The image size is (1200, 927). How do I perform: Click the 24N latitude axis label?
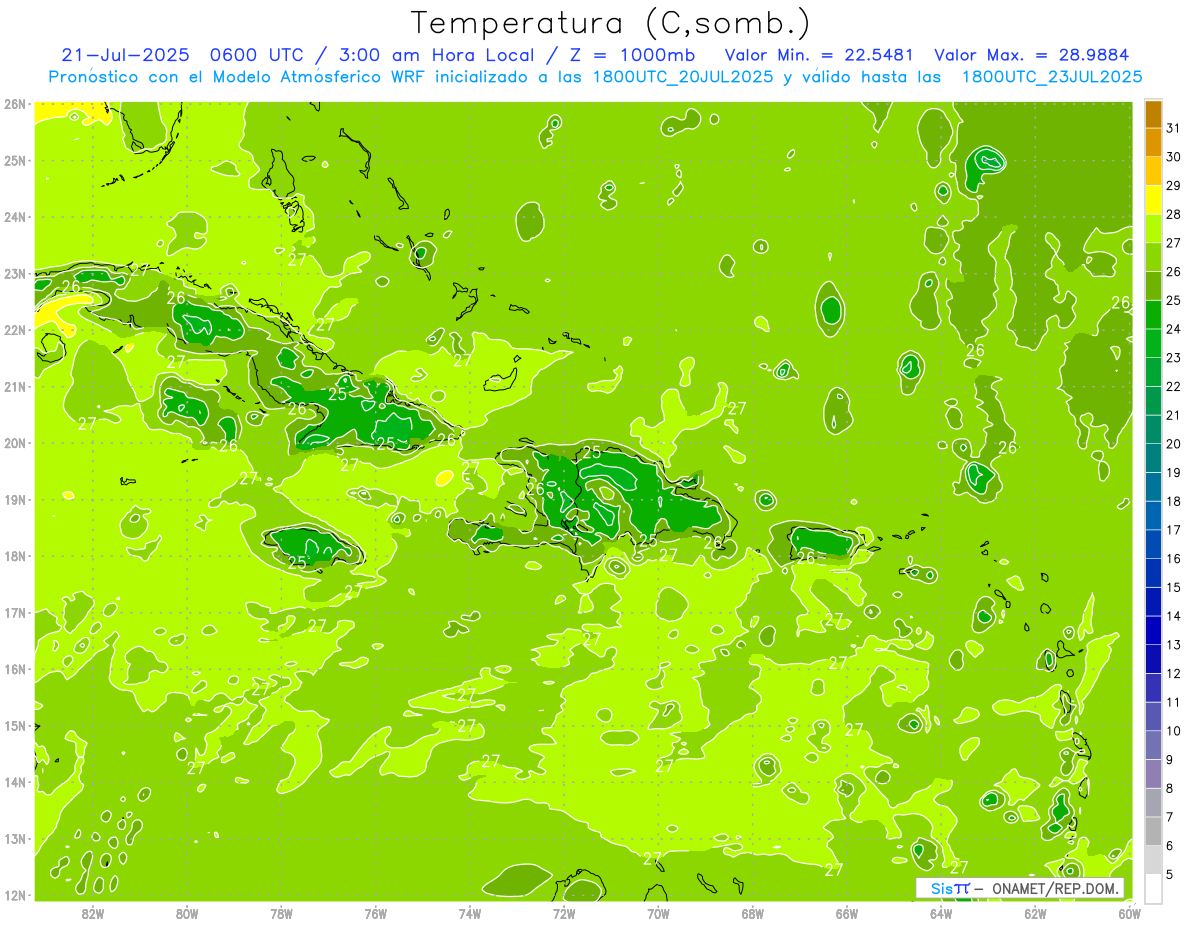pyautogui.click(x=15, y=217)
